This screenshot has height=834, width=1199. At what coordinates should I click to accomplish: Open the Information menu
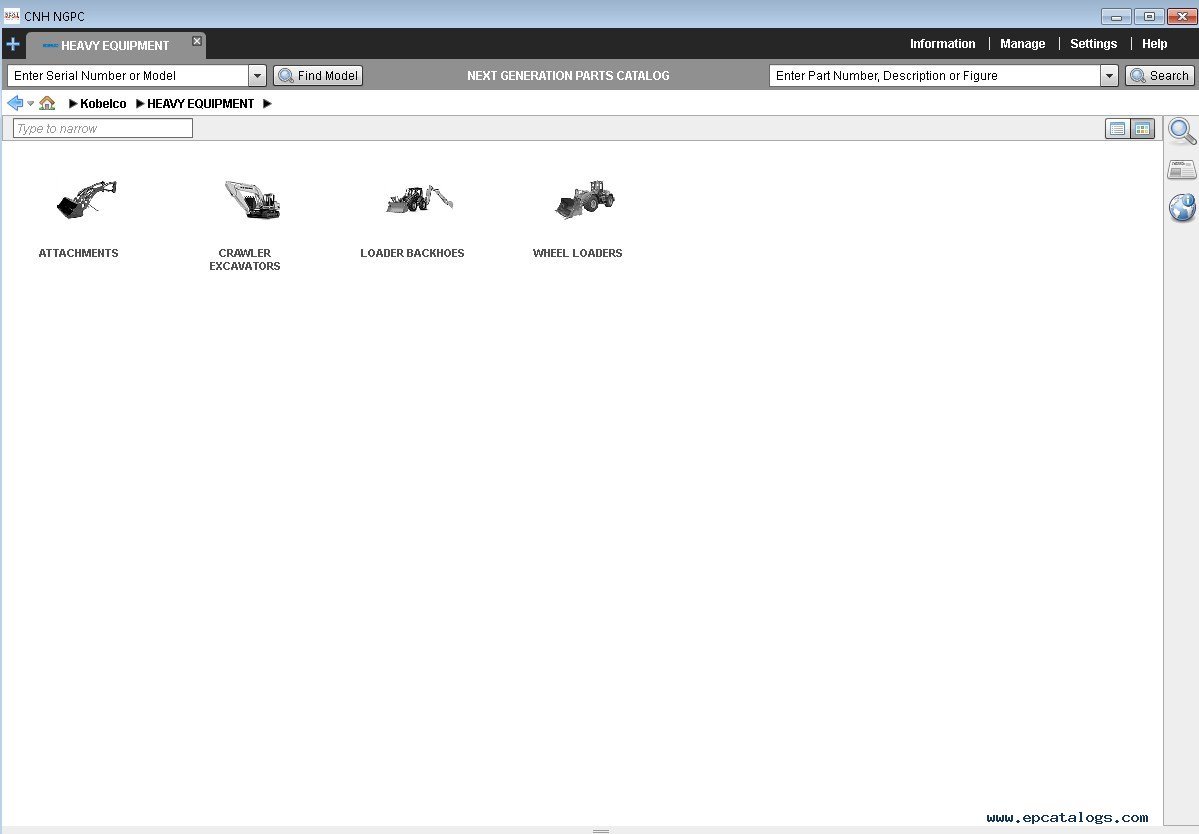pyautogui.click(x=942, y=44)
